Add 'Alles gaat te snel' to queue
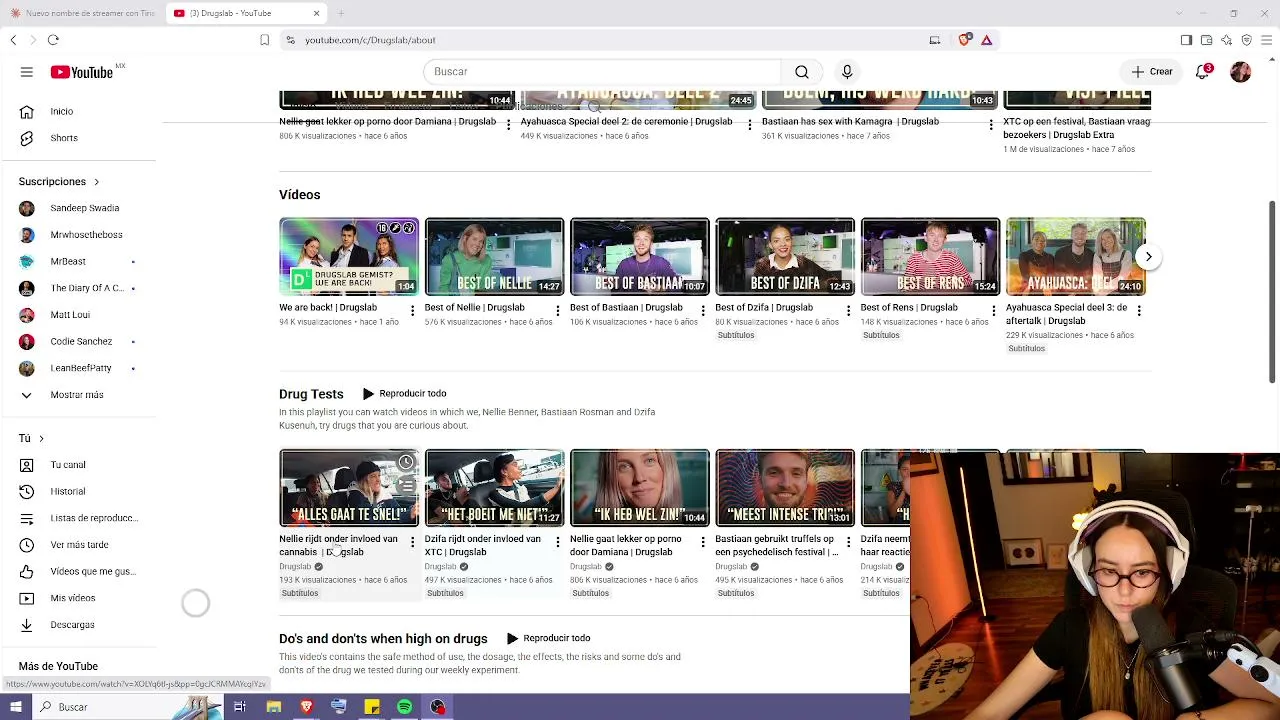Viewport: 1280px width, 720px height. pos(406,486)
